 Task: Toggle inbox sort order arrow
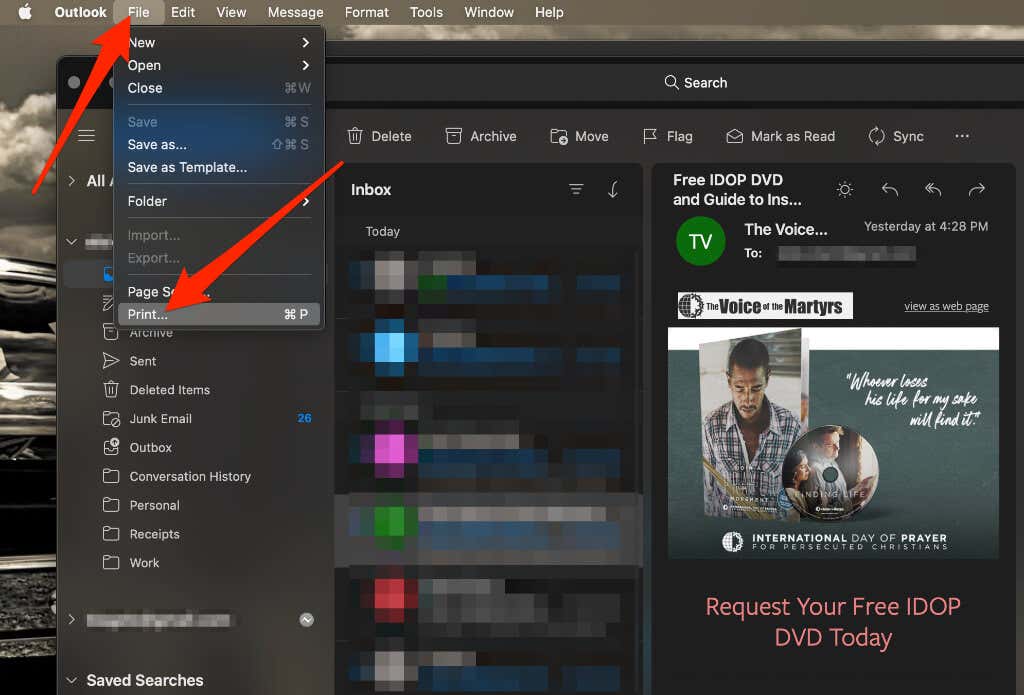[613, 189]
